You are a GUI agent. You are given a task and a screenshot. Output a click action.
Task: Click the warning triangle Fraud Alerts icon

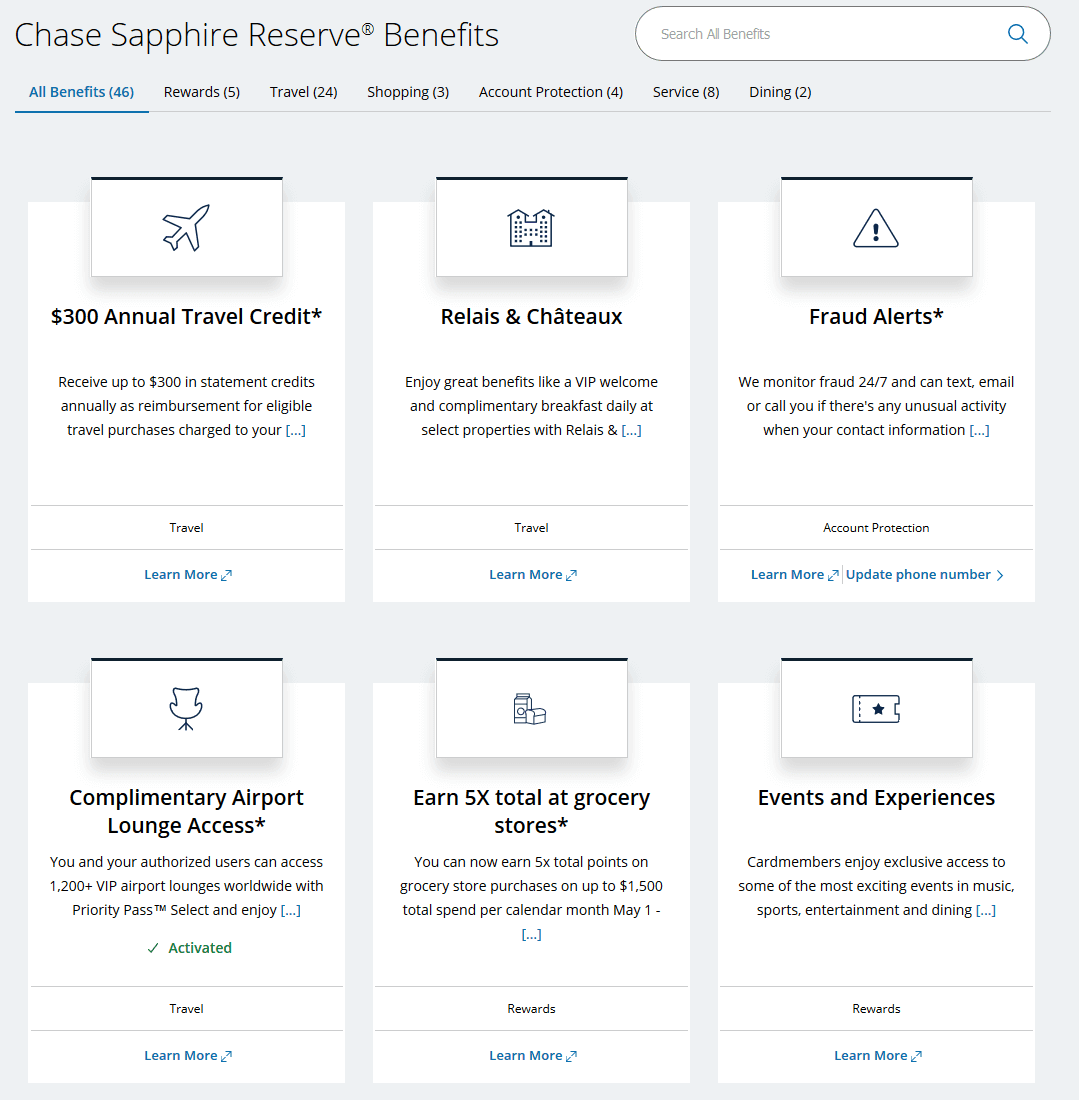(876, 228)
